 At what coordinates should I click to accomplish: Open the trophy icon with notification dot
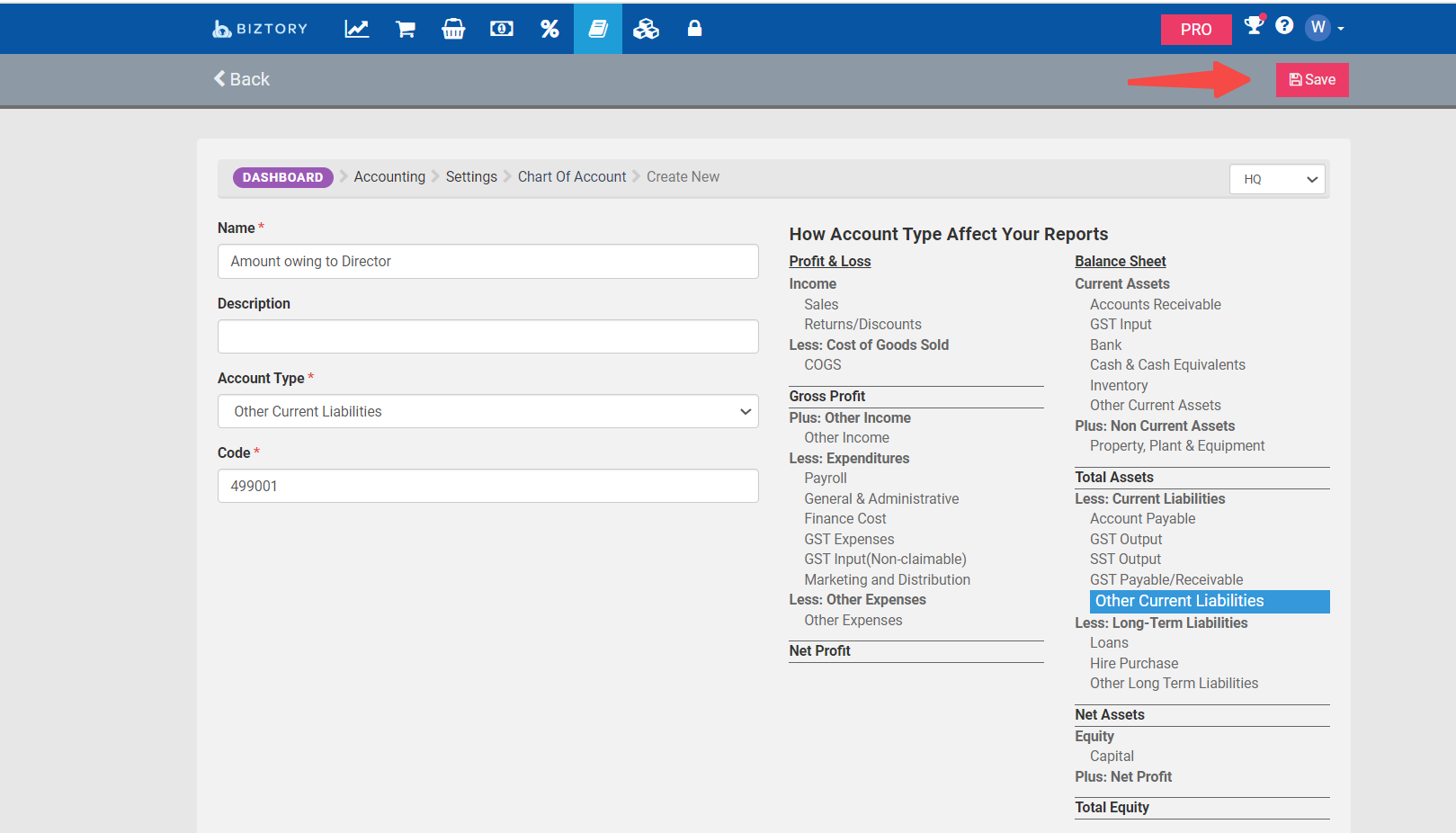[x=1254, y=25]
